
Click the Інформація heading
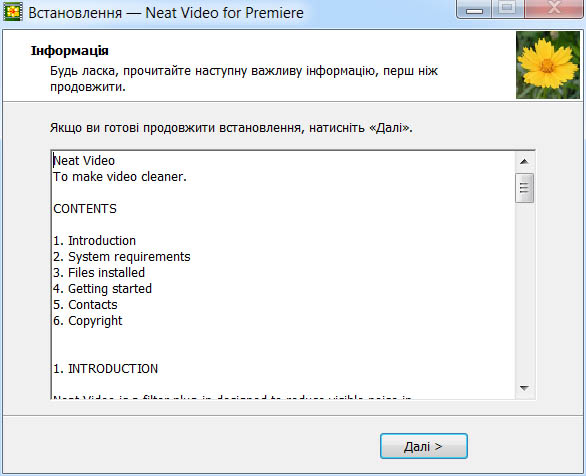[70, 50]
